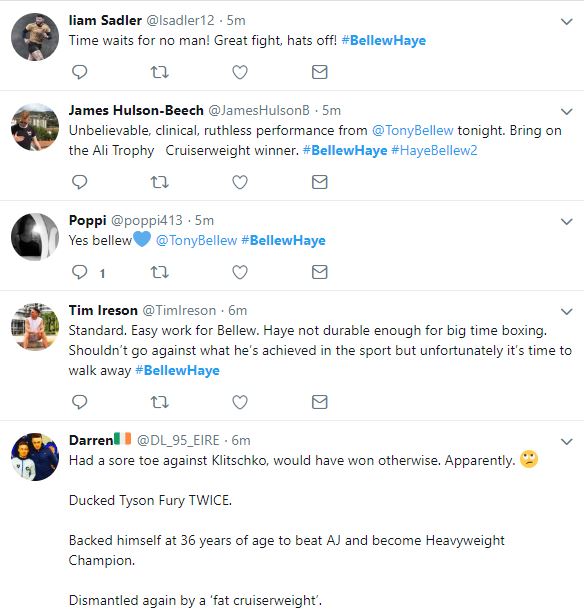This screenshot has width=584, height=610.
Task: Share Tim Ireson's tweet by message
Action: point(319,402)
